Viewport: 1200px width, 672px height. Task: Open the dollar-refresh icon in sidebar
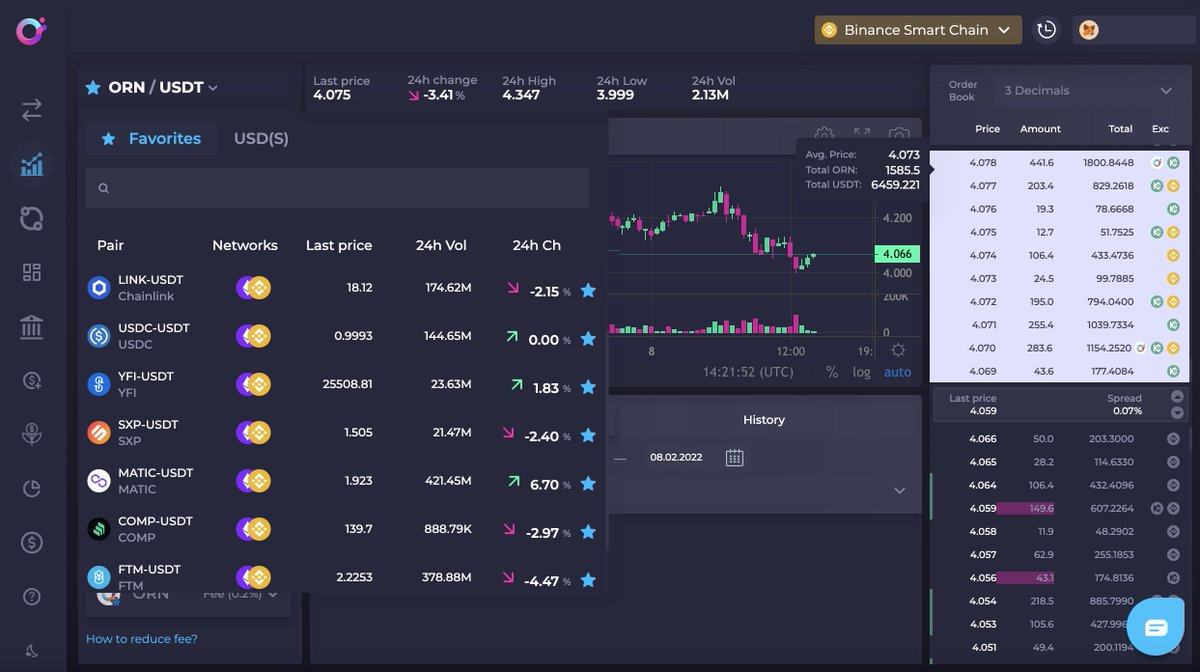click(32, 380)
